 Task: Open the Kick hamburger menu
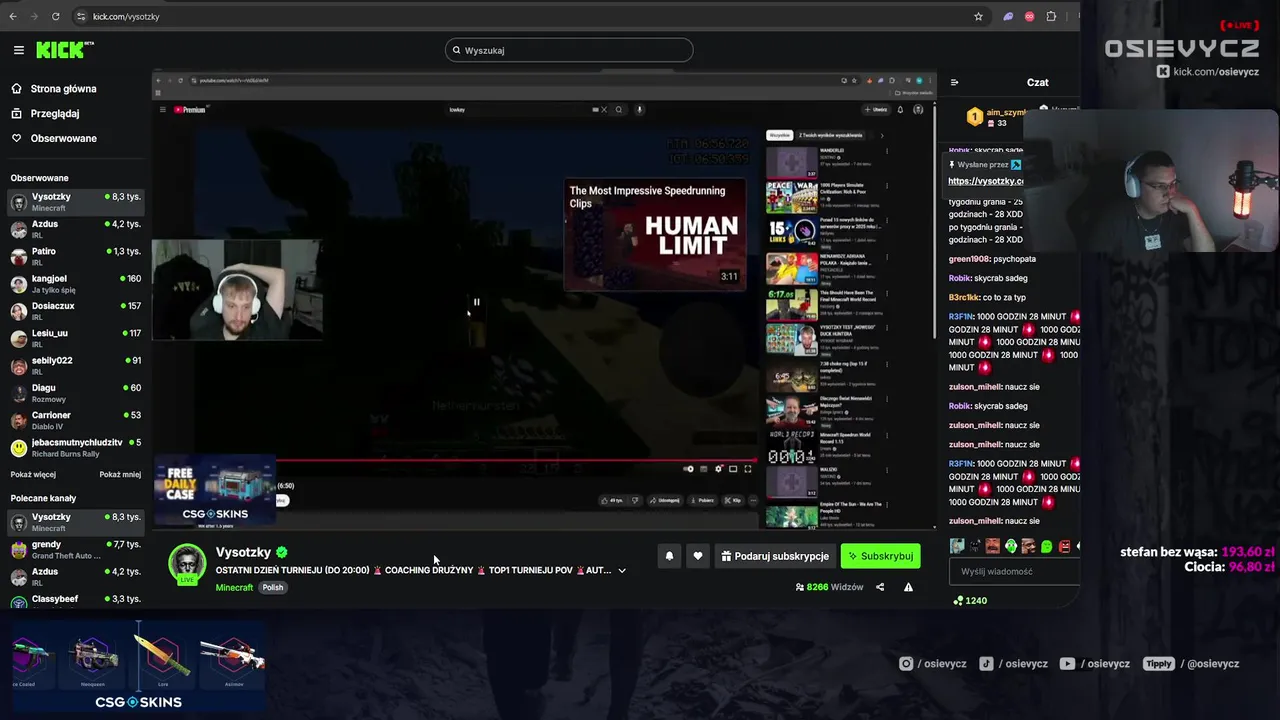[x=18, y=50]
